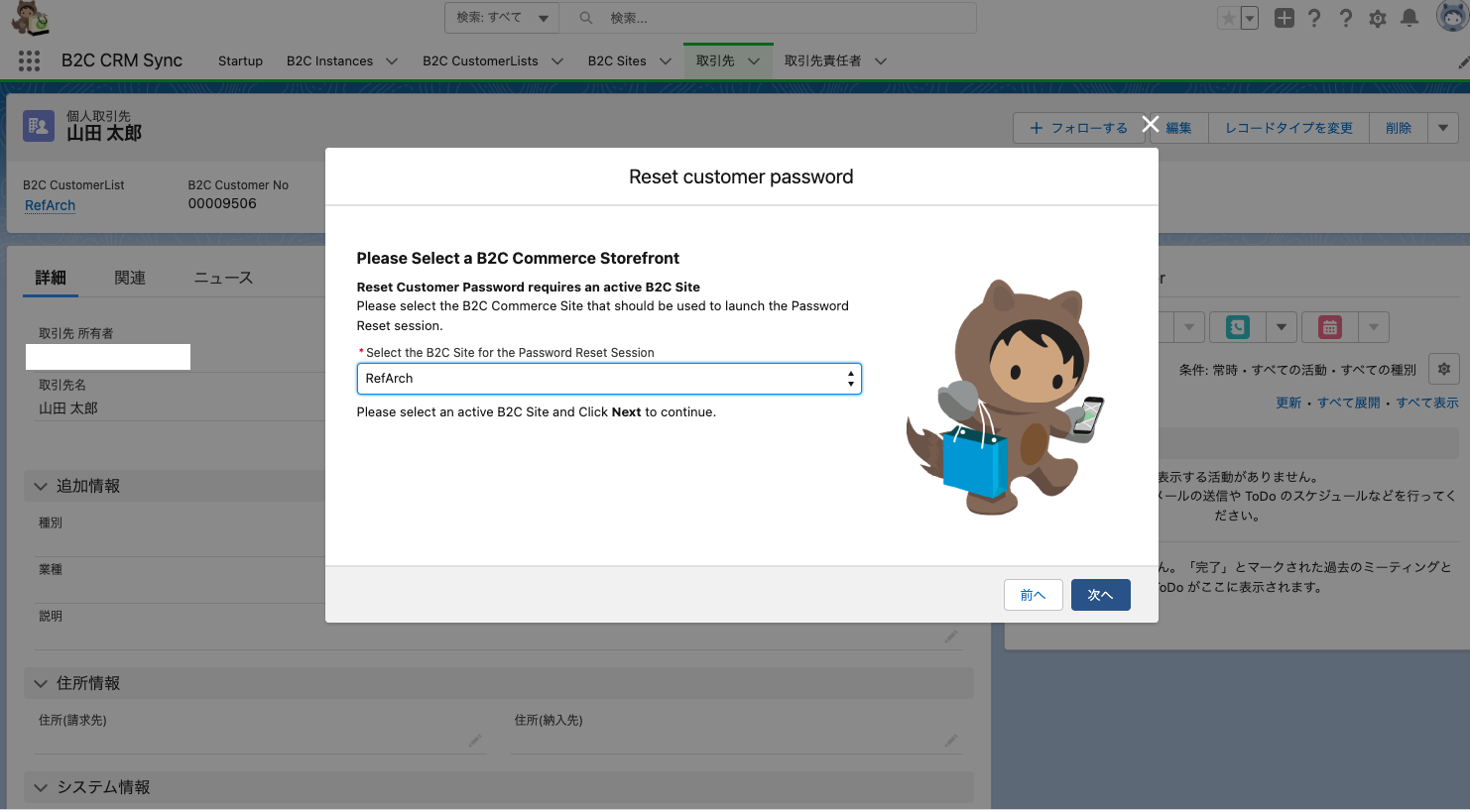Add this page to favorites star

tap(1229, 18)
